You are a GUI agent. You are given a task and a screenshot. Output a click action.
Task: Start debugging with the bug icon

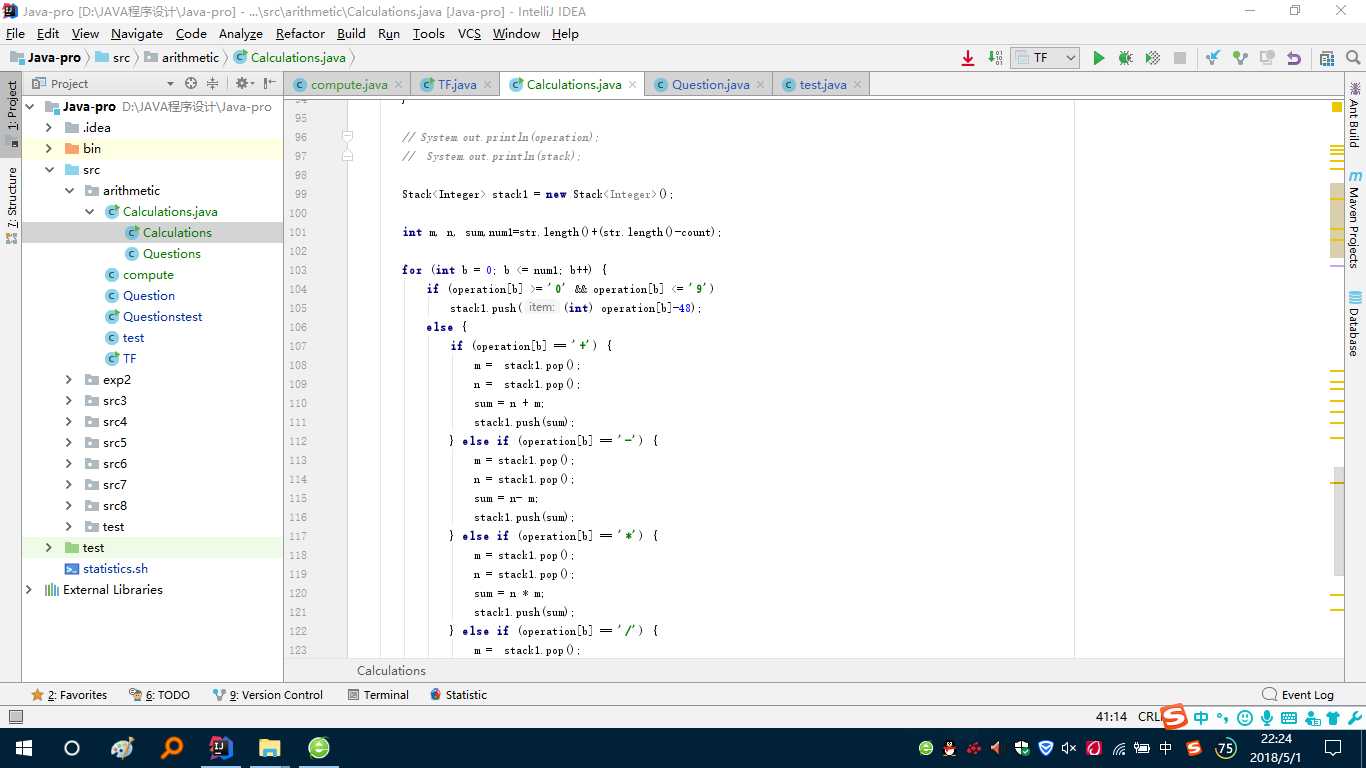pos(1125,58)
